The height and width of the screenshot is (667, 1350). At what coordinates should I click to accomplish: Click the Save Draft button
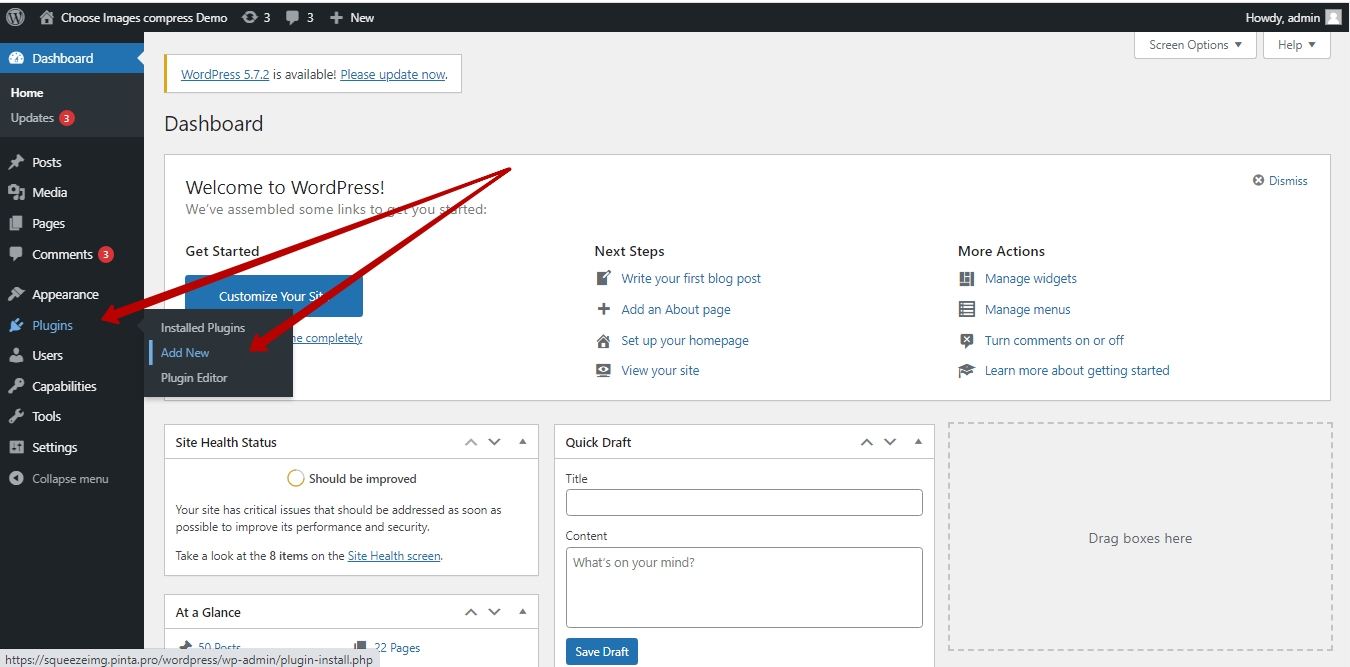(x=602, y=652)
